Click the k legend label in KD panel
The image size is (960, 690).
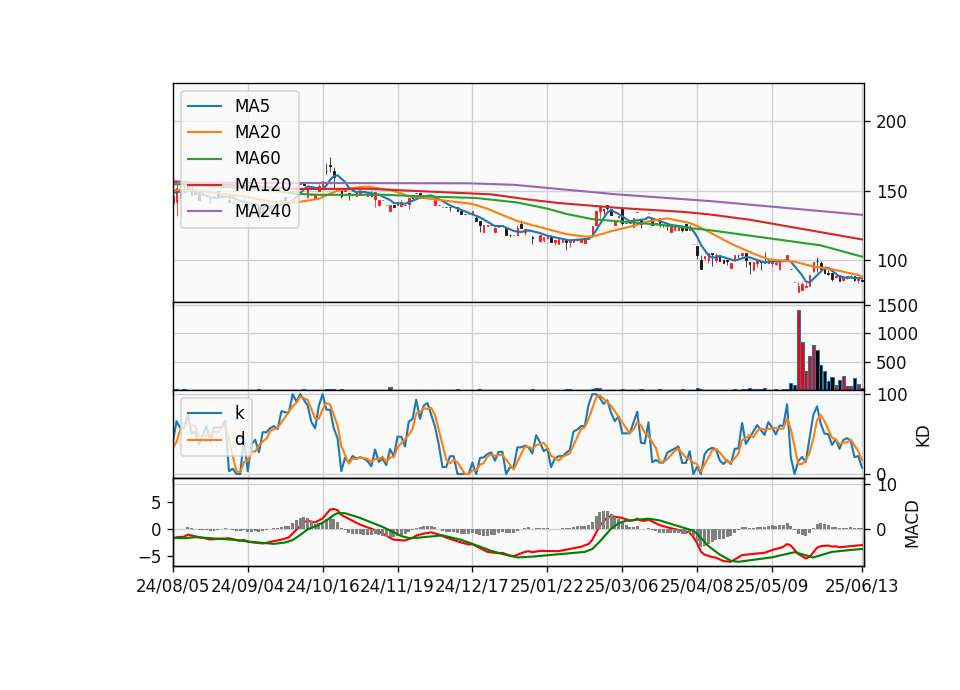pyautogui.click(x=239, y=412)
